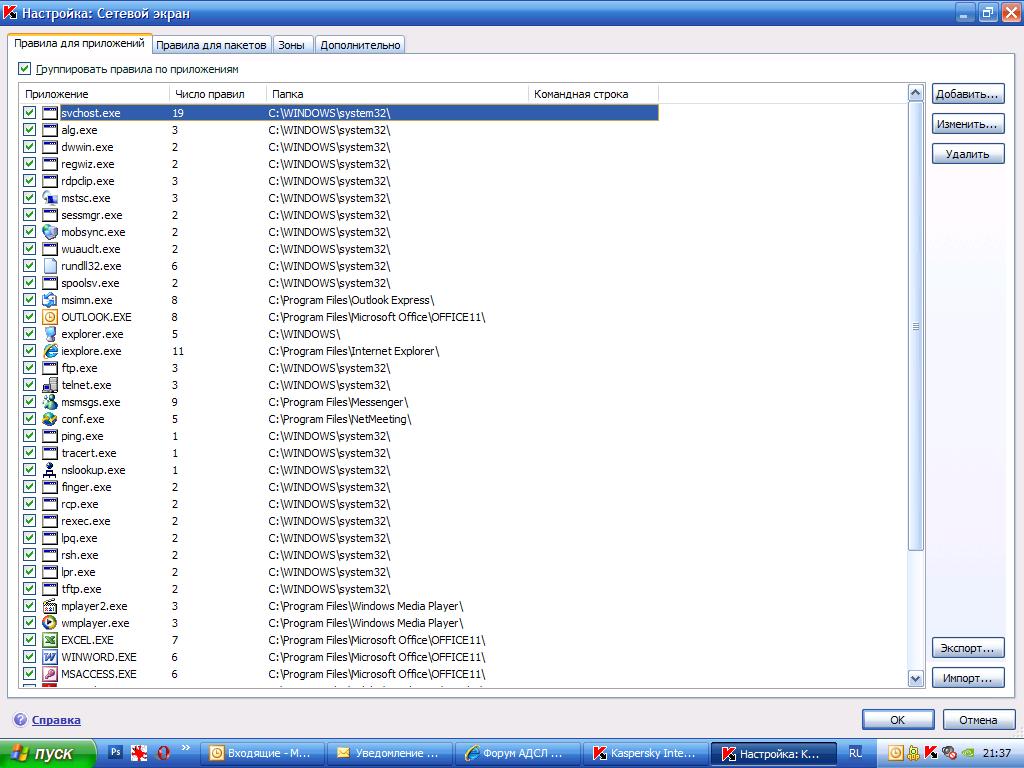Click the EXCEL.EXE icon
The height and width of the screenshot is (768, 1024).
pyautogui.click(x=50, y=640)
